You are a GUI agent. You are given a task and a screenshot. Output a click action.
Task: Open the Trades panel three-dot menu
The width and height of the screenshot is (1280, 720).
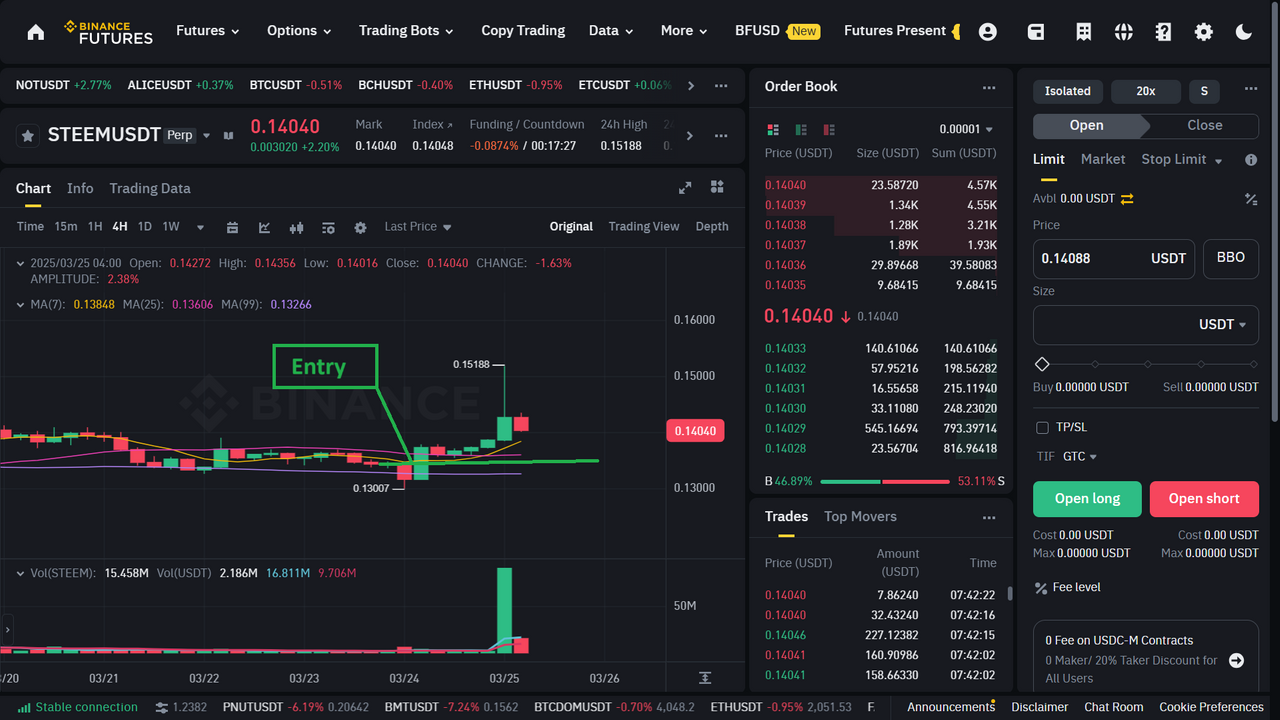[989, 517]
